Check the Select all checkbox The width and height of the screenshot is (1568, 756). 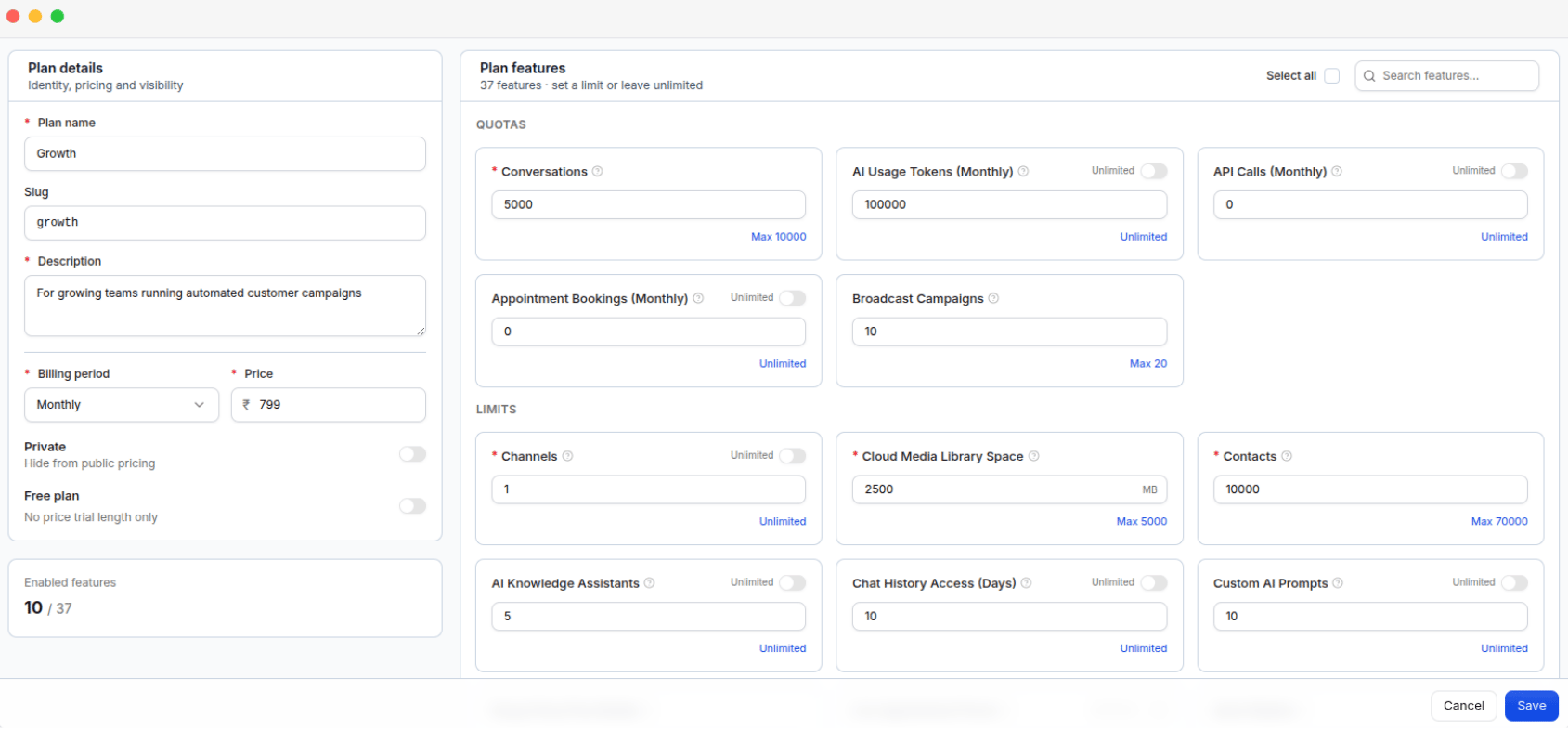1332,76
